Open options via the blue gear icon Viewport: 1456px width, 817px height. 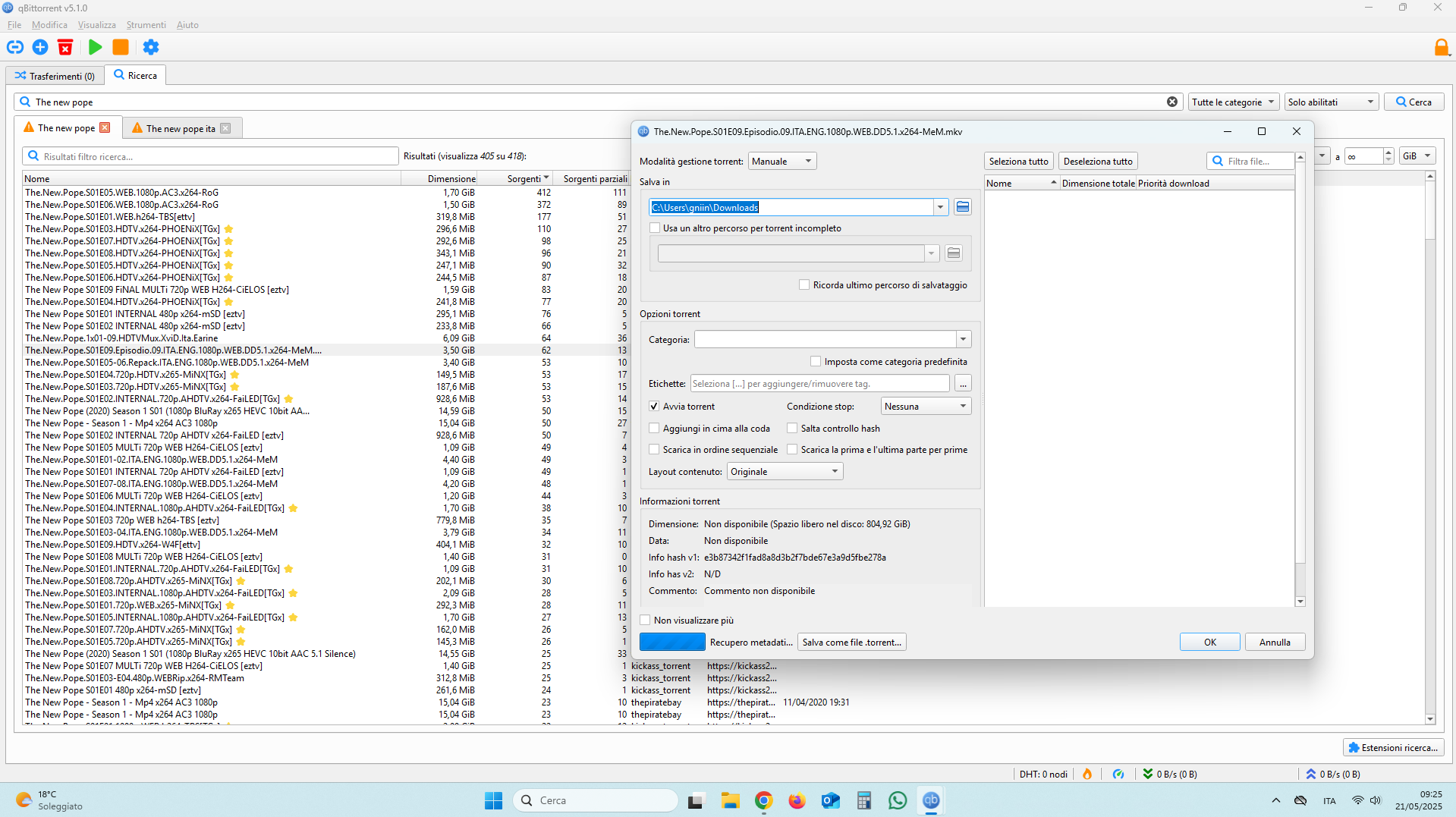[151, 47]
